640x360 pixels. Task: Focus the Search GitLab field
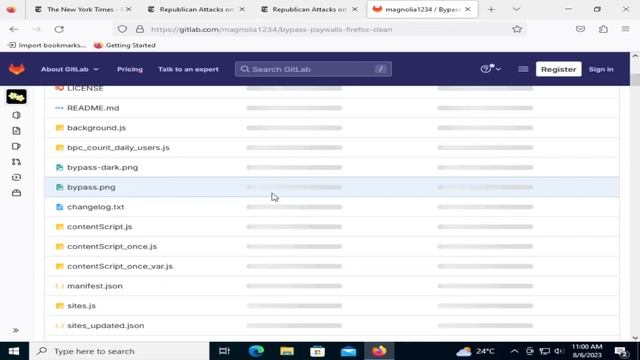(x=313, y=69)
